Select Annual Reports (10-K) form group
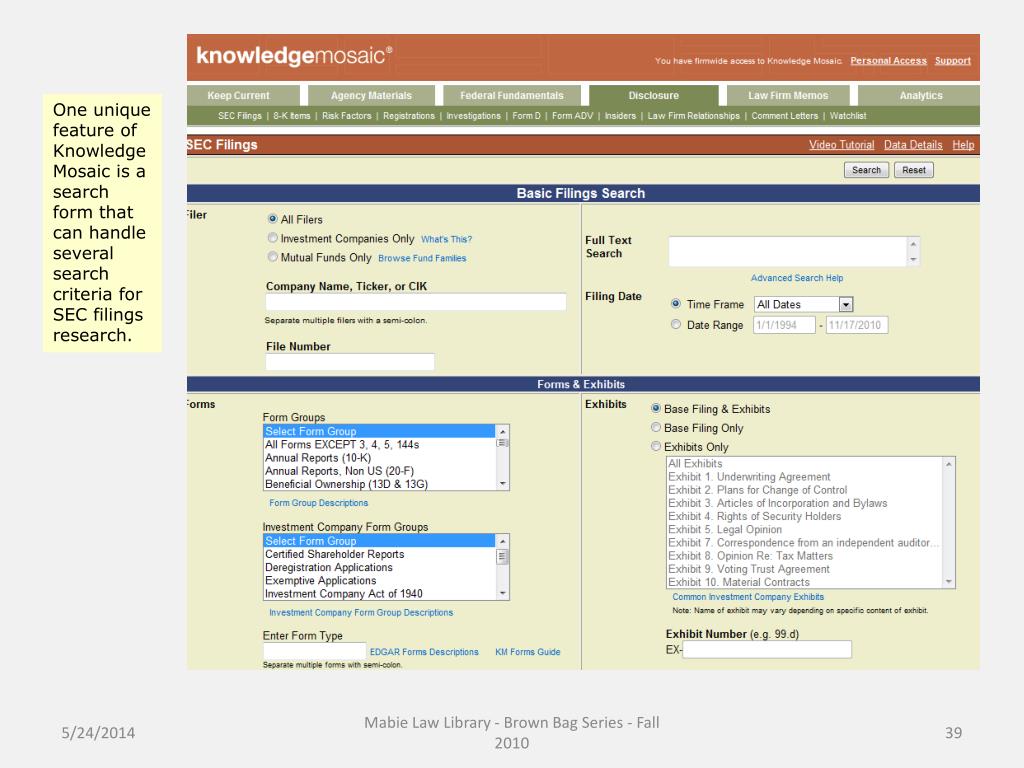The height and width of the screenshot is (768, 1024). pyautogui.click(x=379, y=458)
